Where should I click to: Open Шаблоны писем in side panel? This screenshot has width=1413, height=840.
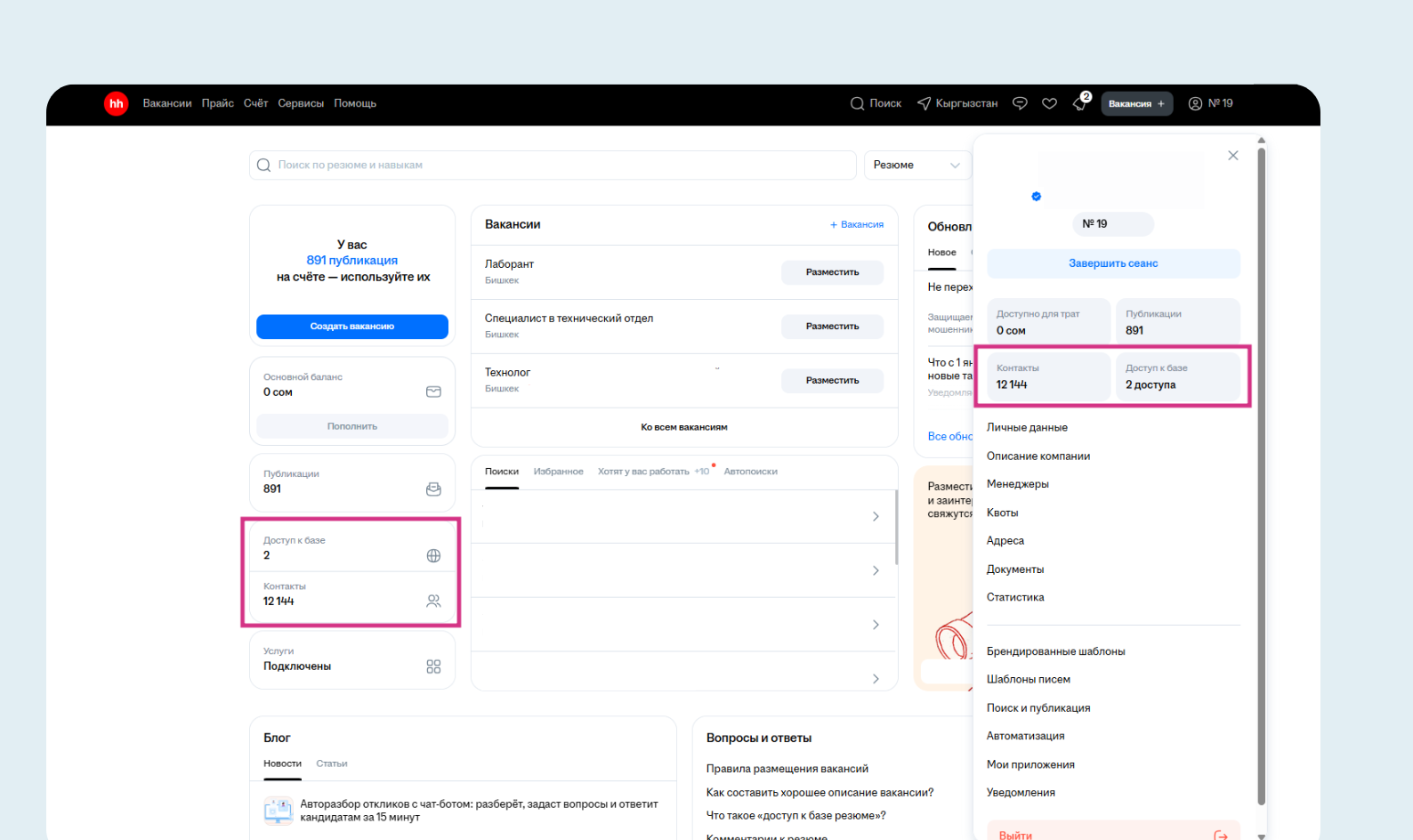(1029, 679)
